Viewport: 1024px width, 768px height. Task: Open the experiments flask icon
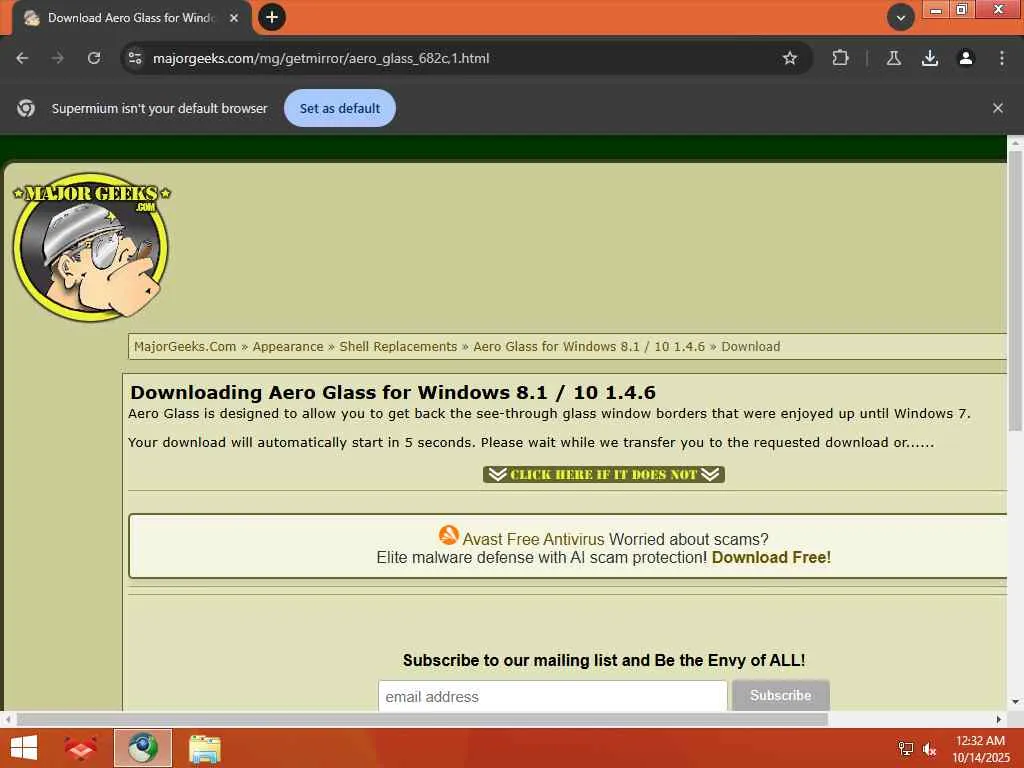[x=893, y=58]
